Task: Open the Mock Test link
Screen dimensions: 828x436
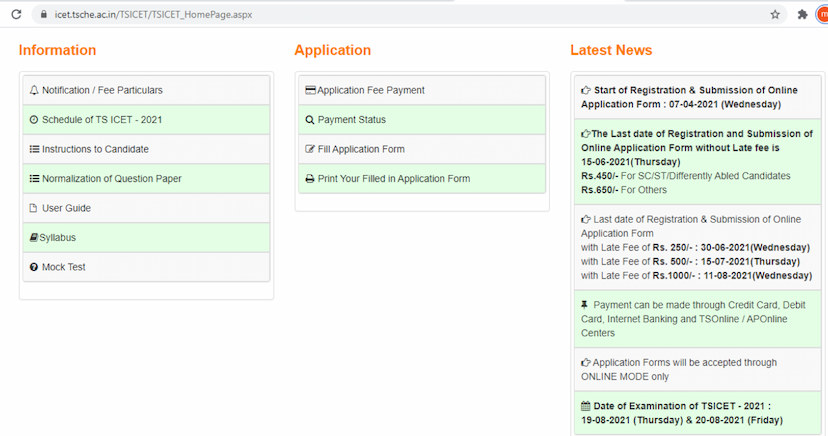Action: pyautogui.click(x=64, y=267)
